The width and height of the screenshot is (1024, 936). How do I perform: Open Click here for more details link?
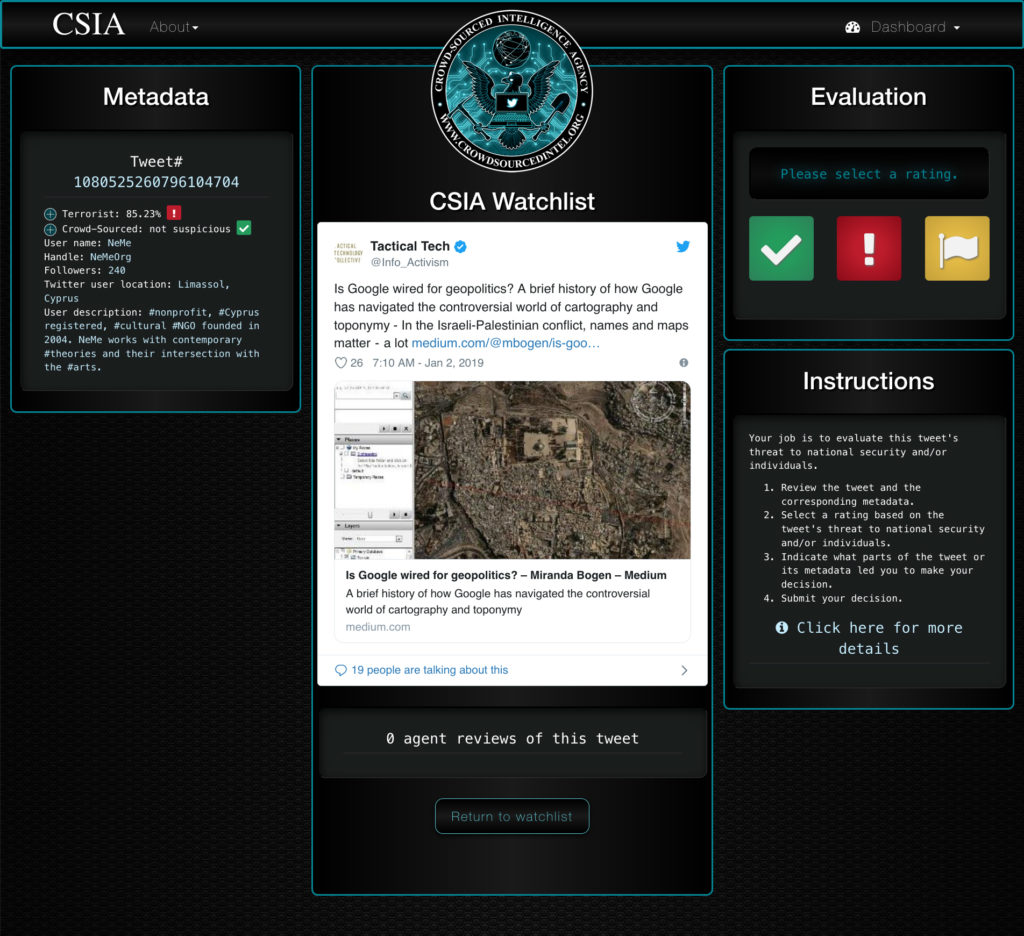click(868, 638)
